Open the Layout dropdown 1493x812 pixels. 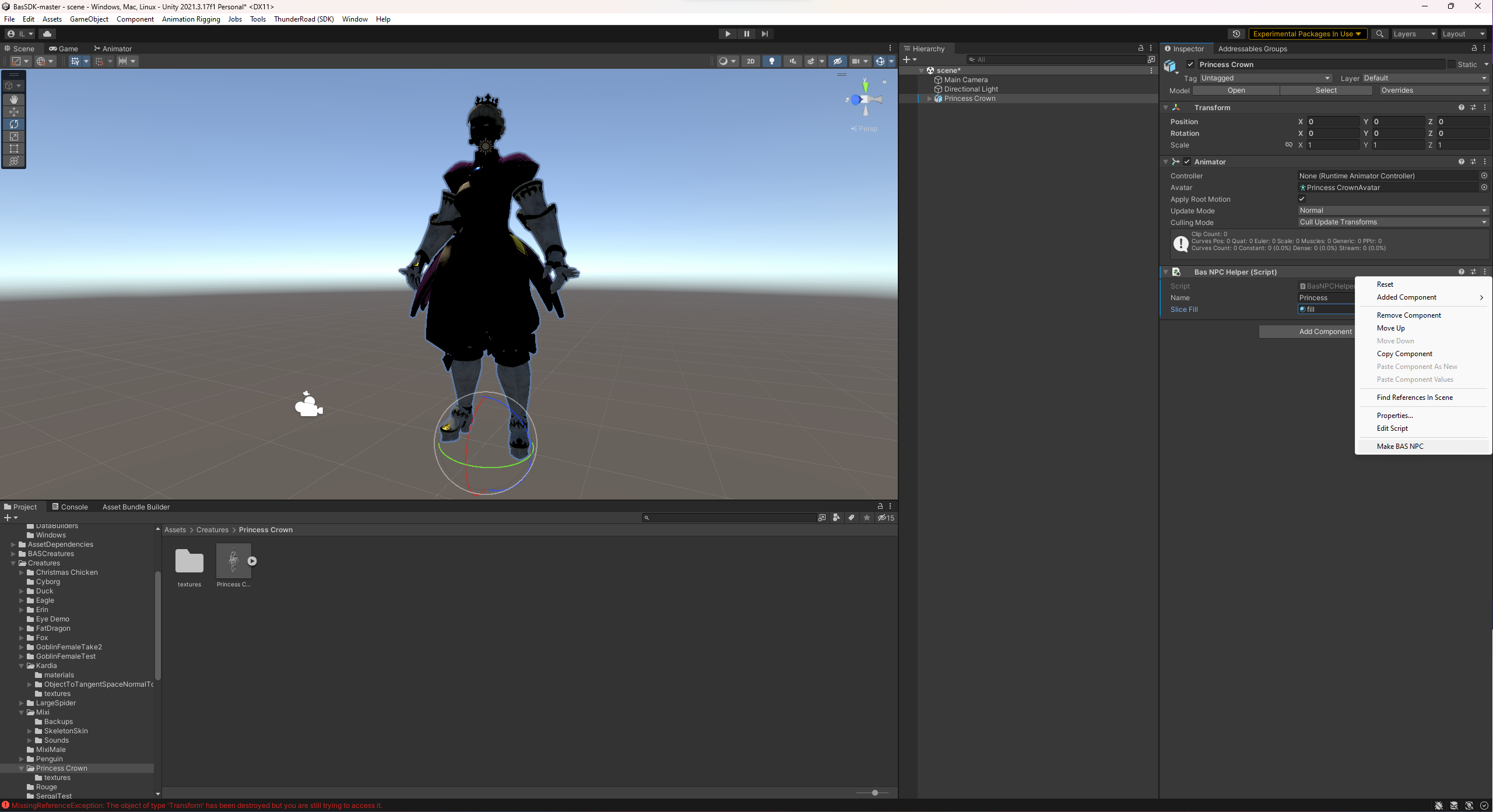(x=1463, y=34)
